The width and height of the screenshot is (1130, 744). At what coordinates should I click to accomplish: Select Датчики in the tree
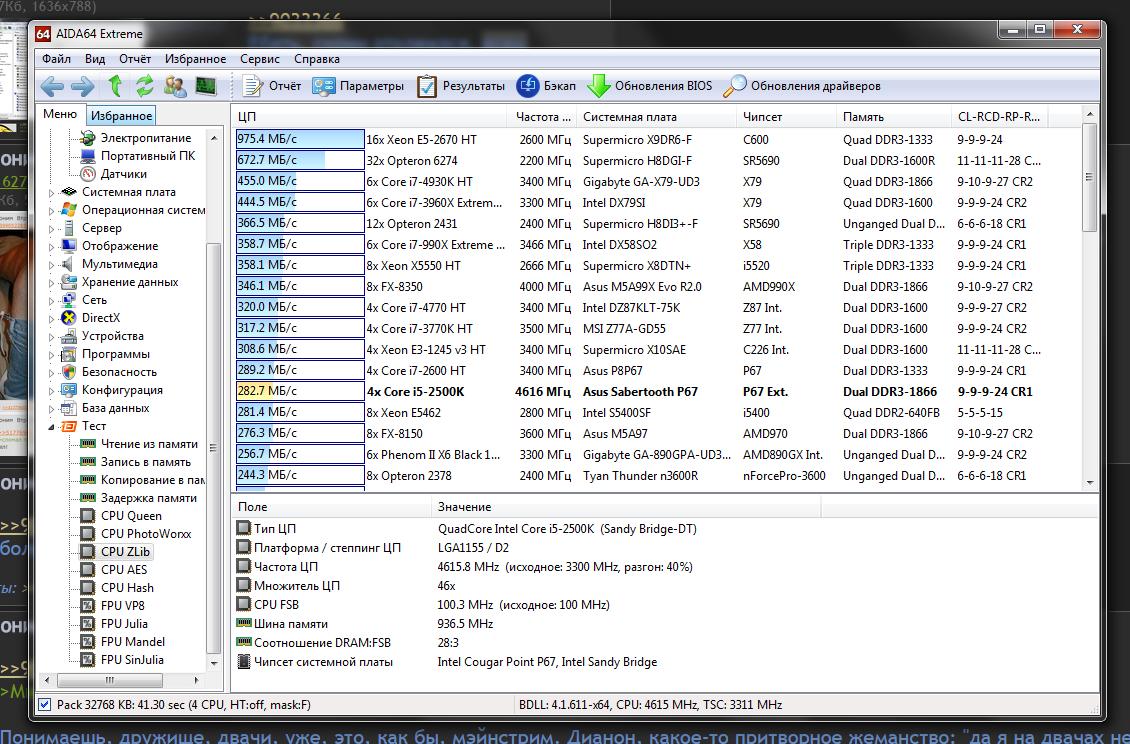click(x=123, y=174)
